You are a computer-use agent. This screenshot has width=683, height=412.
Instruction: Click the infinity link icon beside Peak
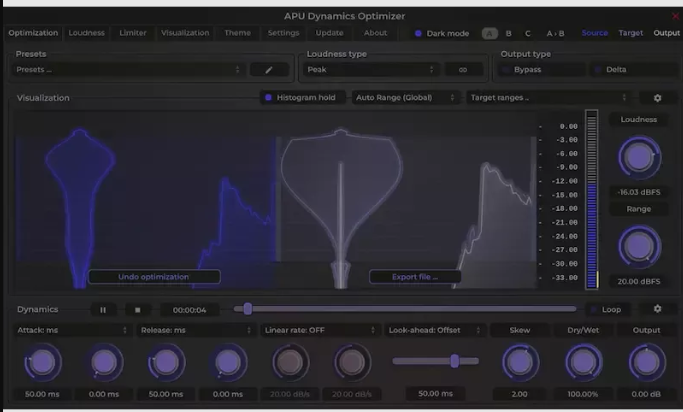point(463,70)
